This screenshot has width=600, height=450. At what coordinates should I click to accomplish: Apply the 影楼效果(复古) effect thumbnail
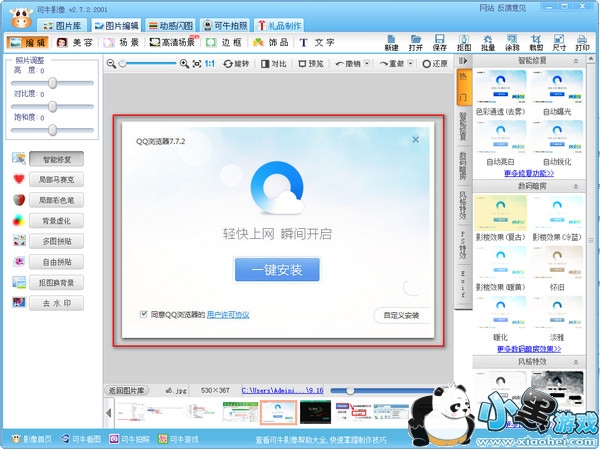(x=501, y=212)
